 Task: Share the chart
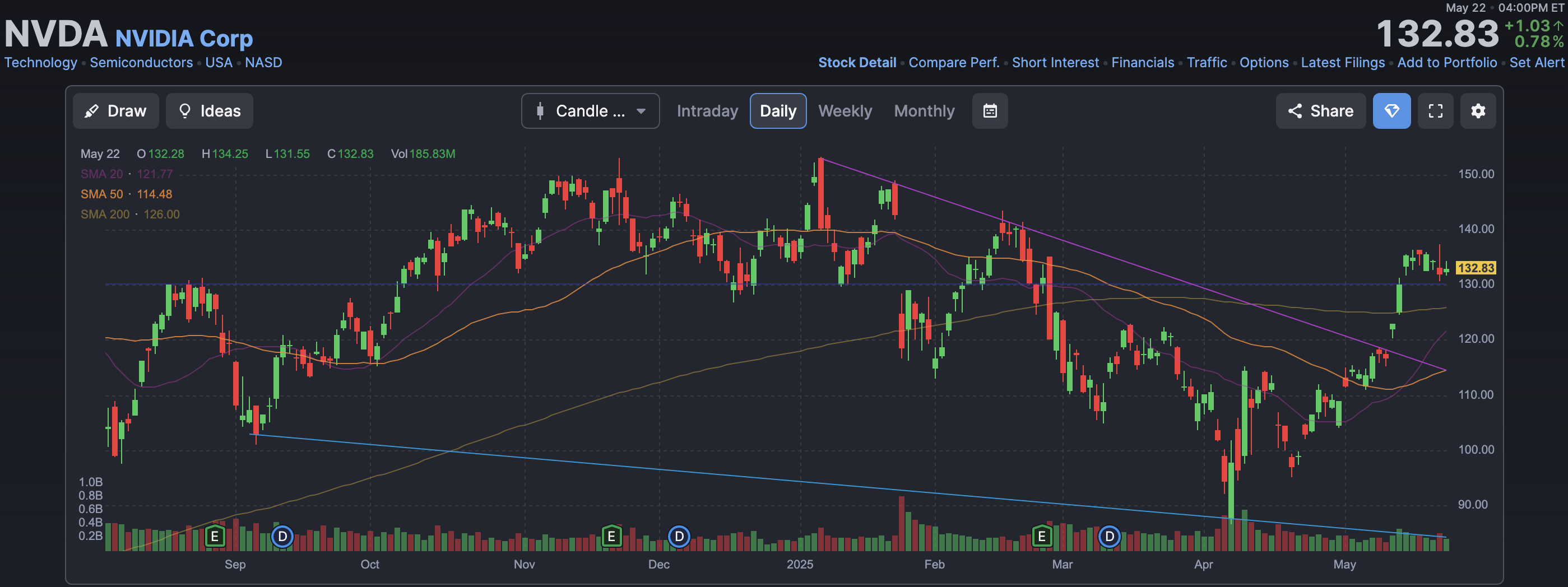[1320, 111]
